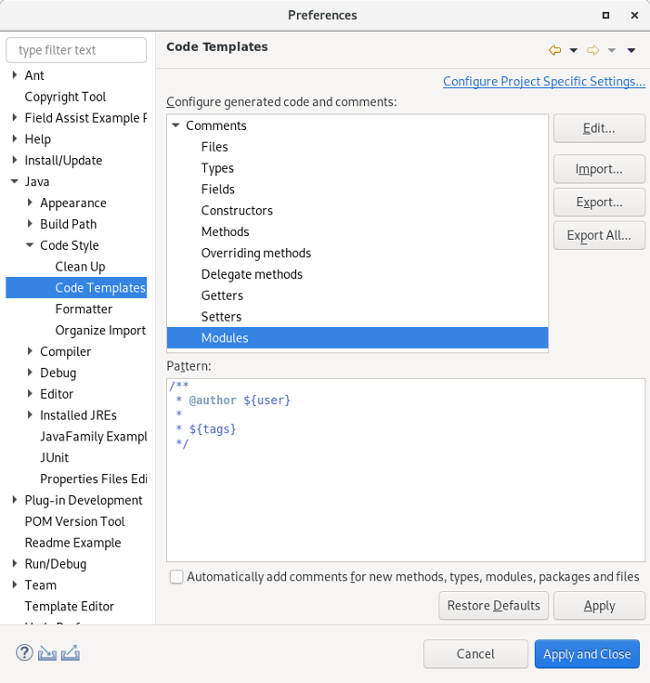Enable automatically add comments checkbox
This screenshot has width=650, height=683.
[177, 577]
